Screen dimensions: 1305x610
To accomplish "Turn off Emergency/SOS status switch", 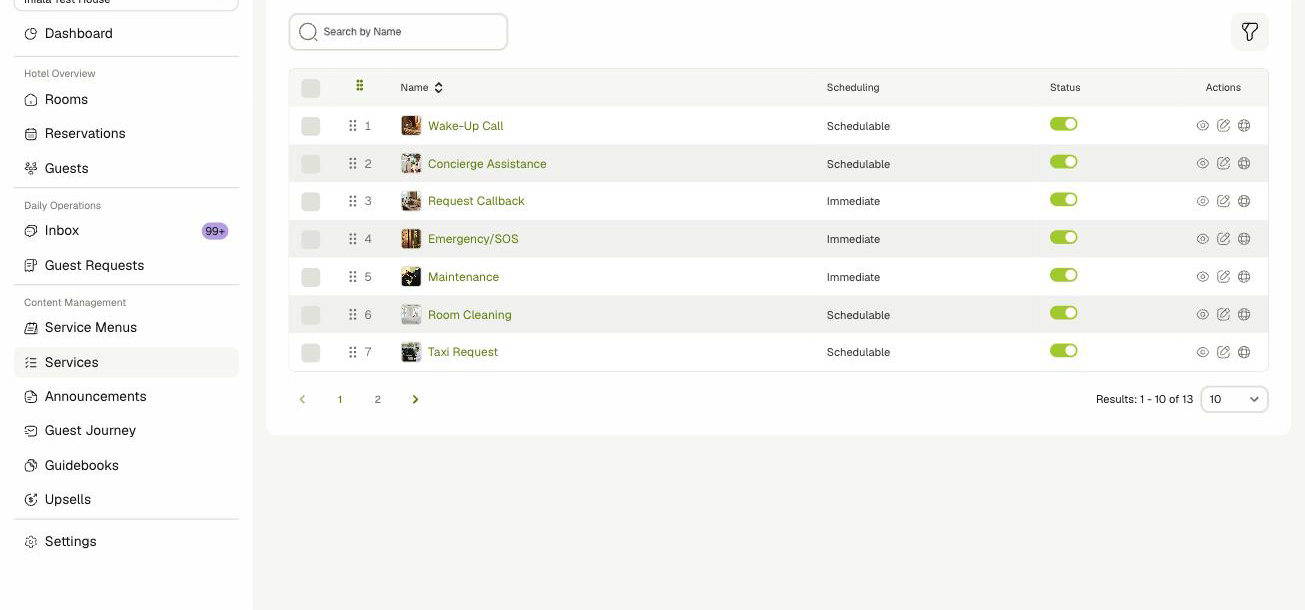I will click(x=1063, y=237).
